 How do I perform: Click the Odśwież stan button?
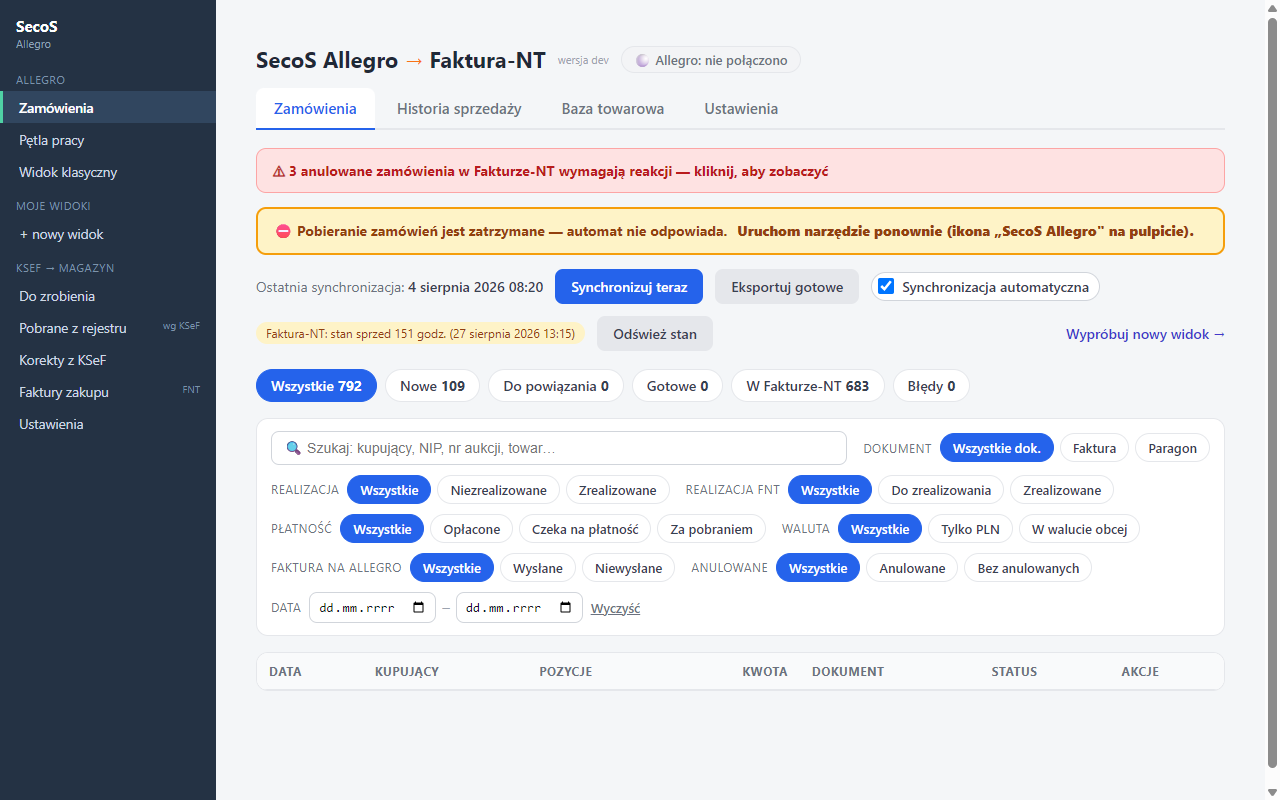point(655,334)
